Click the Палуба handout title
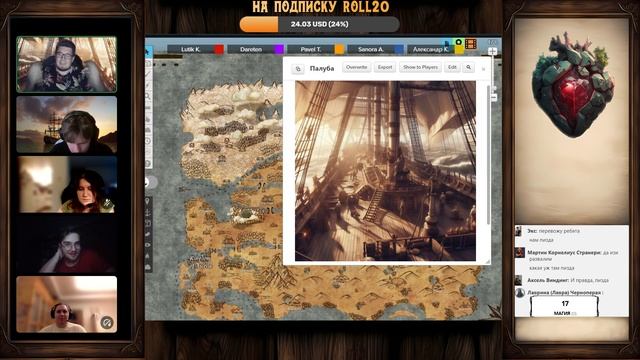This screenshot has height=360, width=640. [322, 69]
